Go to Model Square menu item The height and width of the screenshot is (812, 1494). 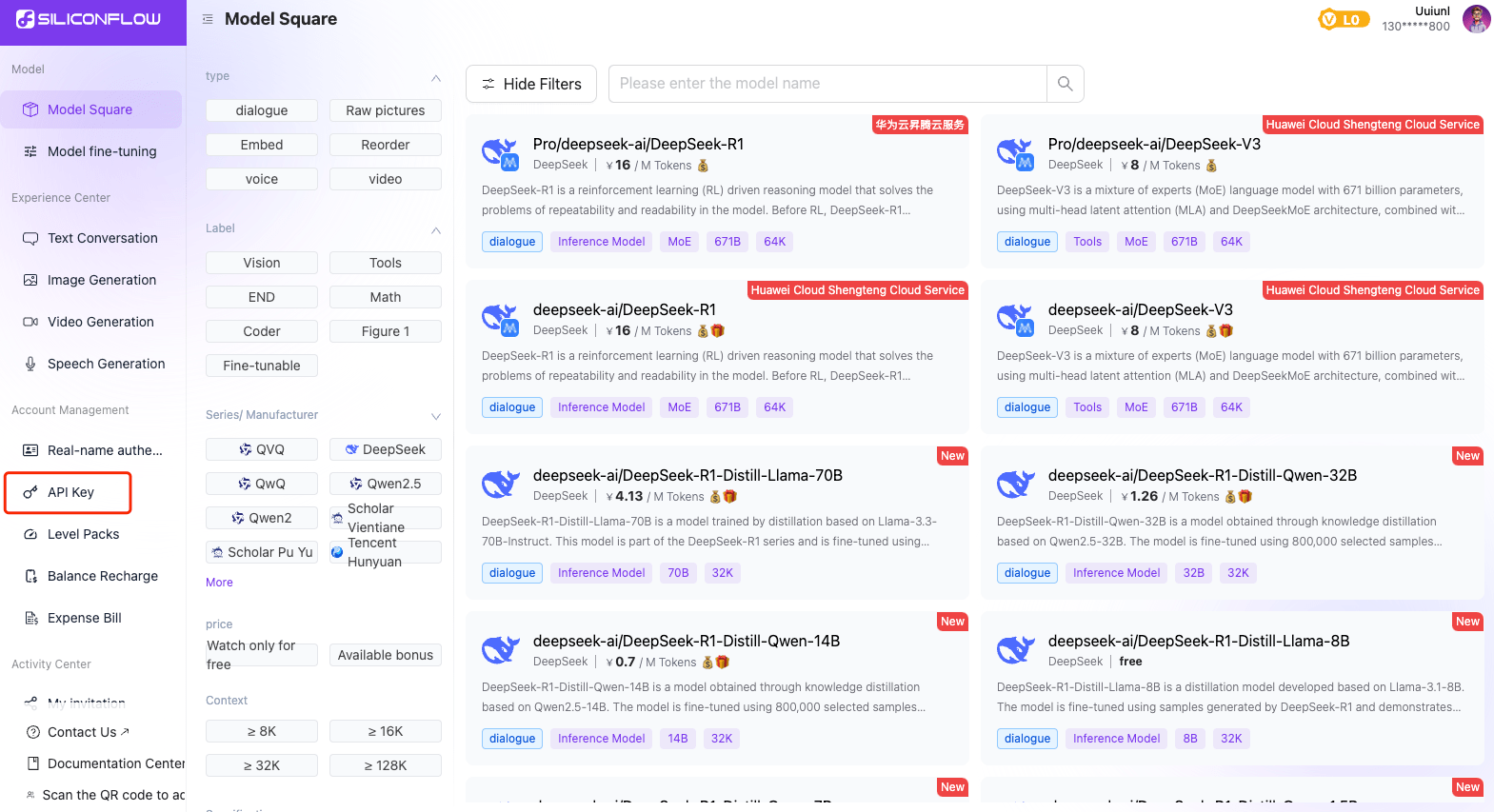91,109
